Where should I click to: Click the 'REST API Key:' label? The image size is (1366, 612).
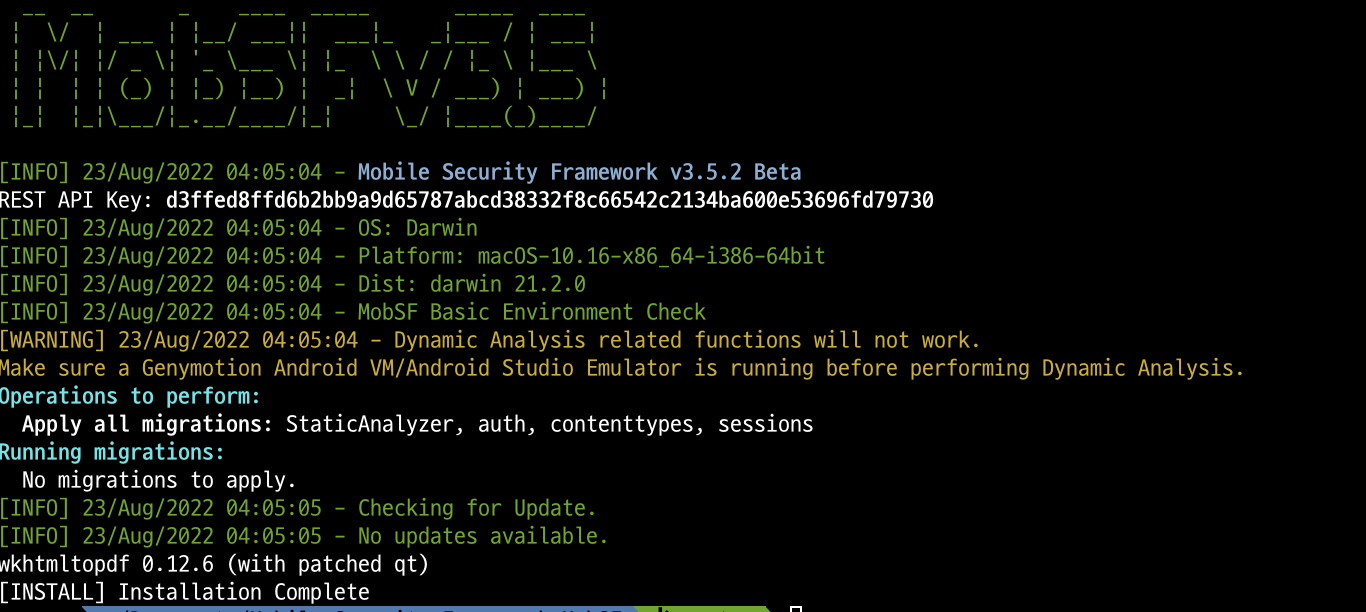coord(77,200)
